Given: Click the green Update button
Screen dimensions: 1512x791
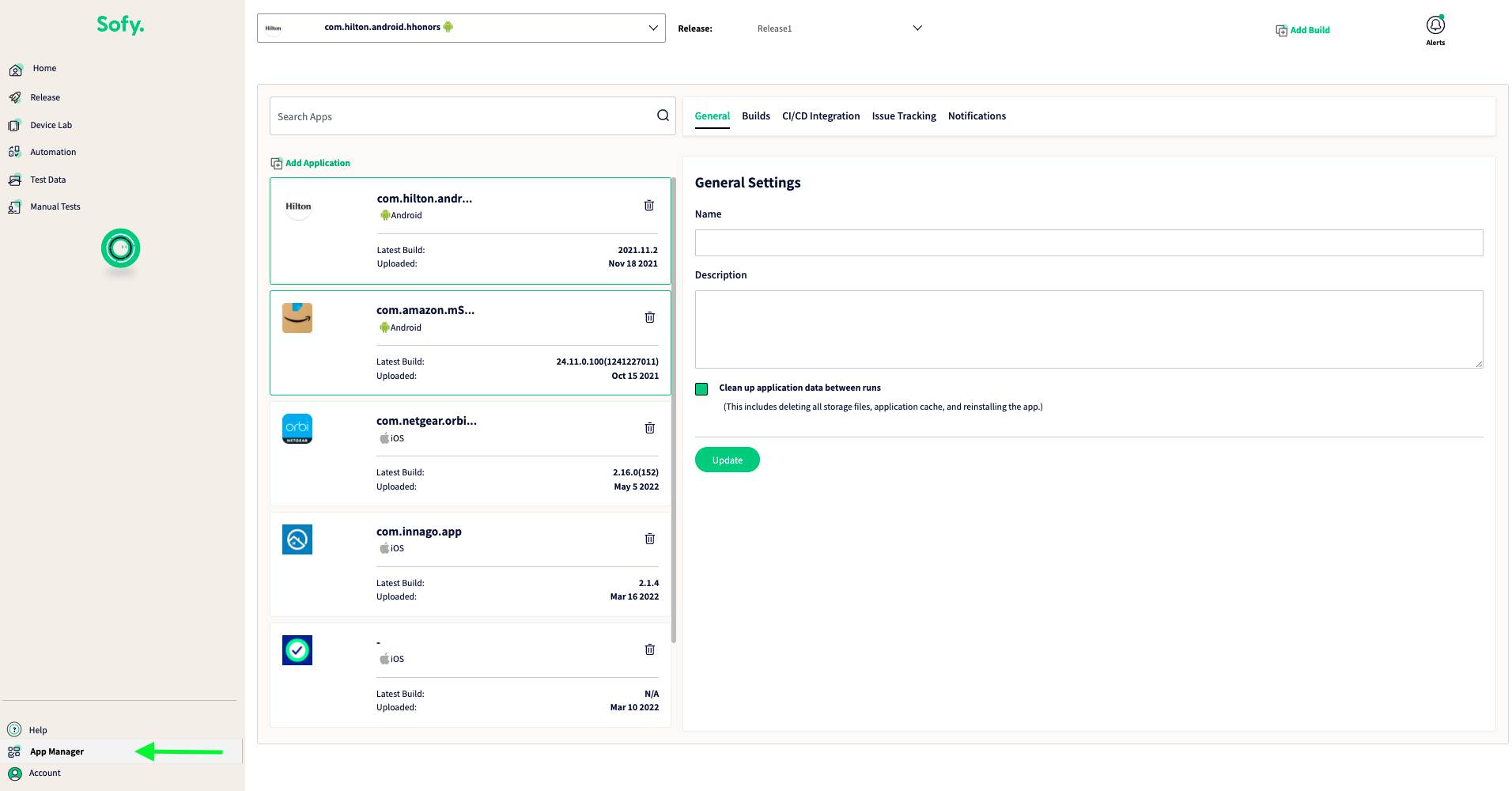Looking at the screenshot, I should [728, 460].
